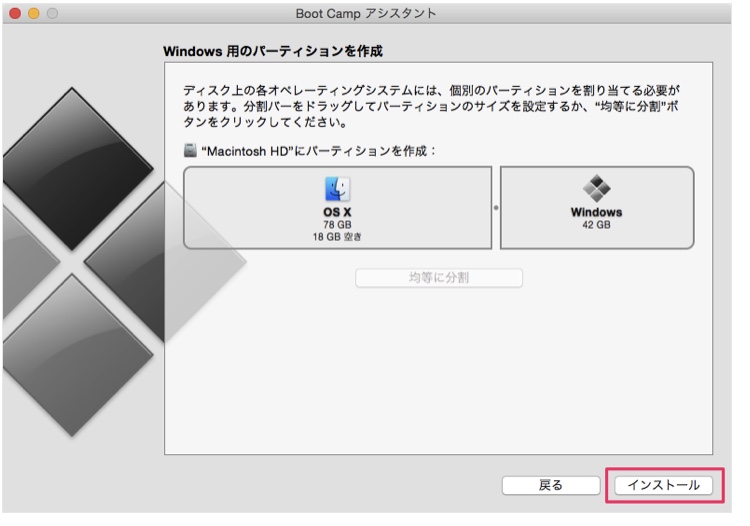Close the Boot Camp Assistant window
The width and height of the screenshot is (750, 526).
tap(15, 13)
